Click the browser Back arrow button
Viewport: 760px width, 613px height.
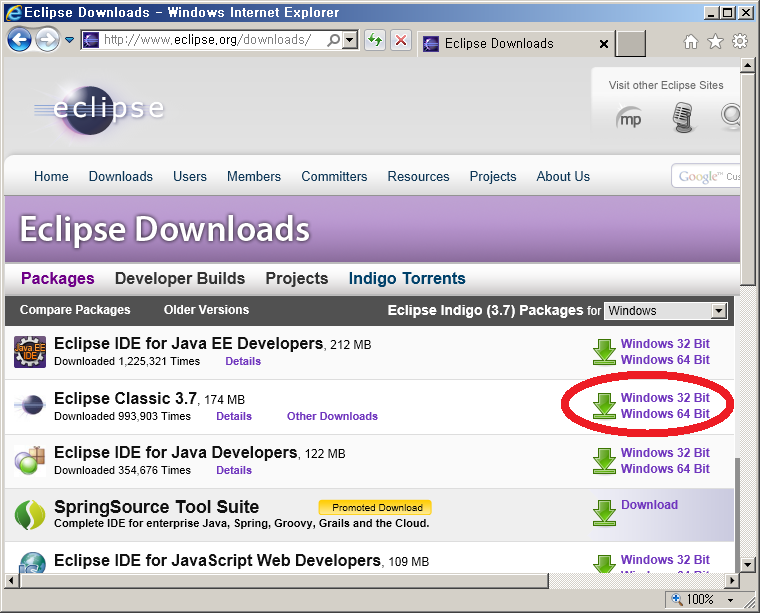(x=19, y=40)
